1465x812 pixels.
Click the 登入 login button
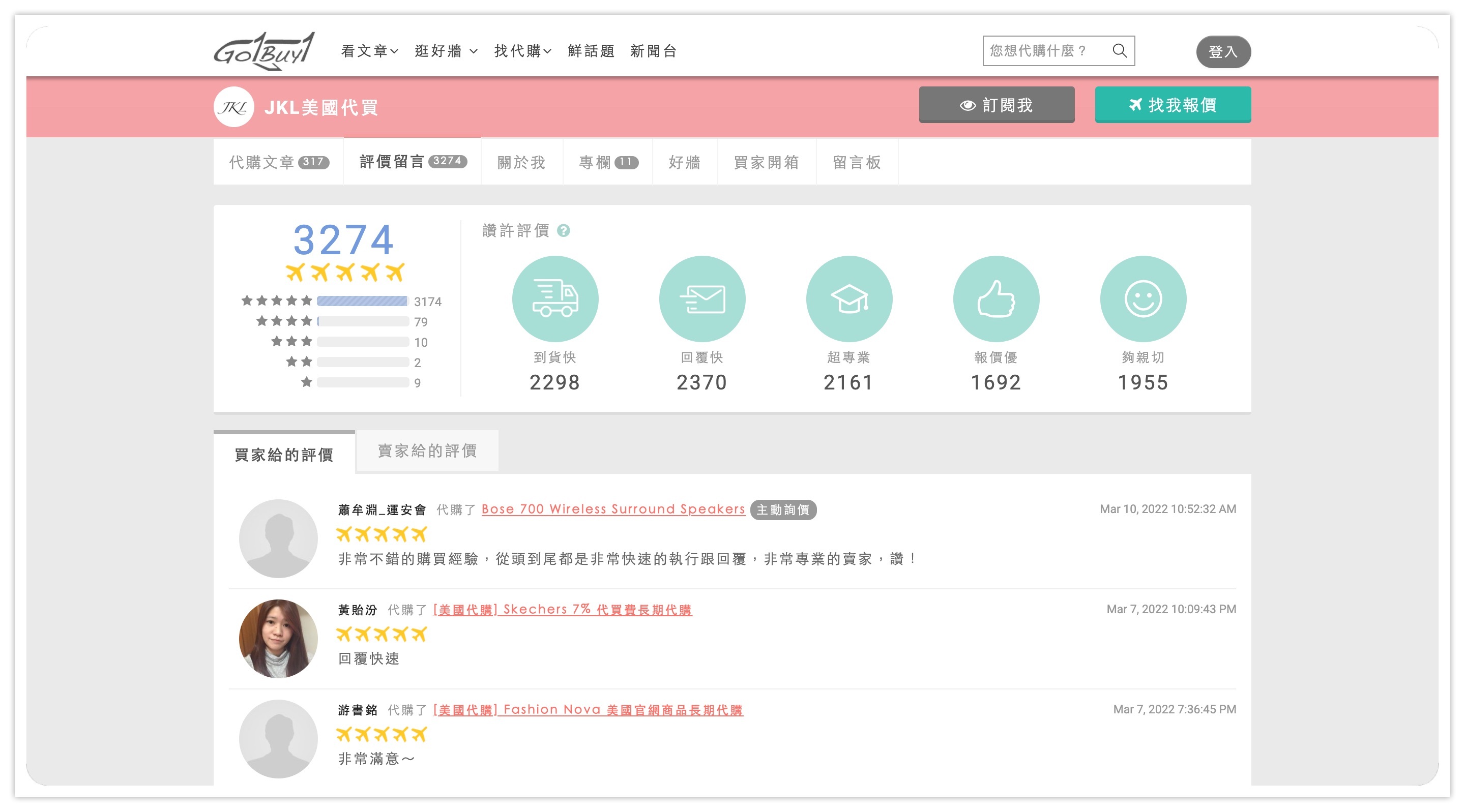pyautogui.click(x=1222, y=52)
